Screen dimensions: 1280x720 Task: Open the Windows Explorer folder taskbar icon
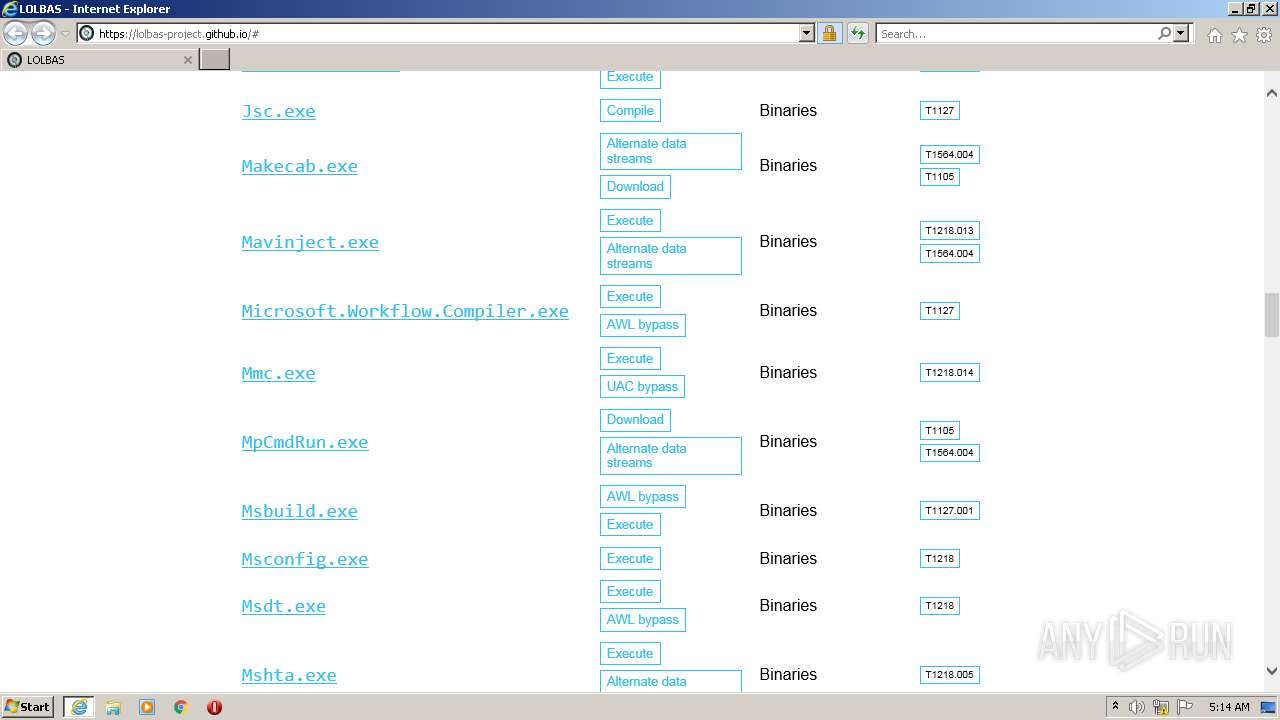pos(113,707)
